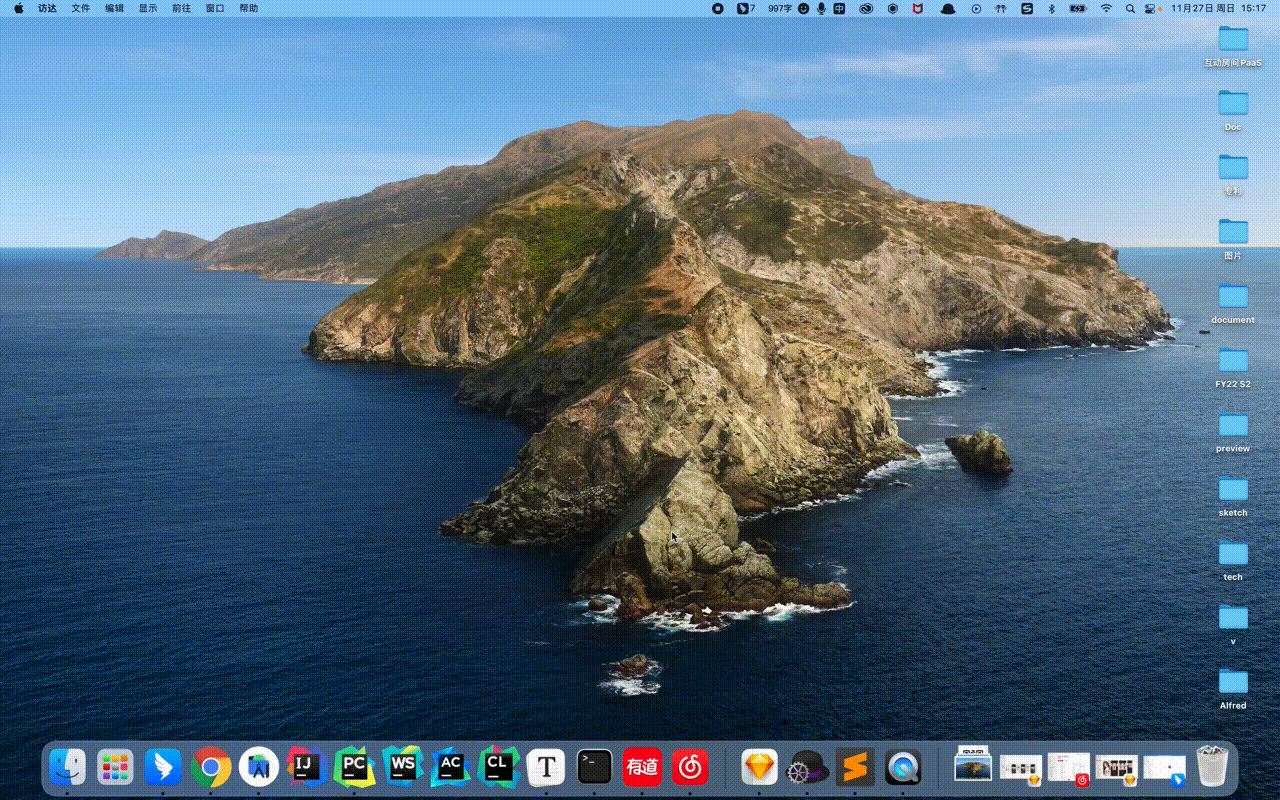
Task: Launch Sketch from the Dock
Action: coord(760,767)
